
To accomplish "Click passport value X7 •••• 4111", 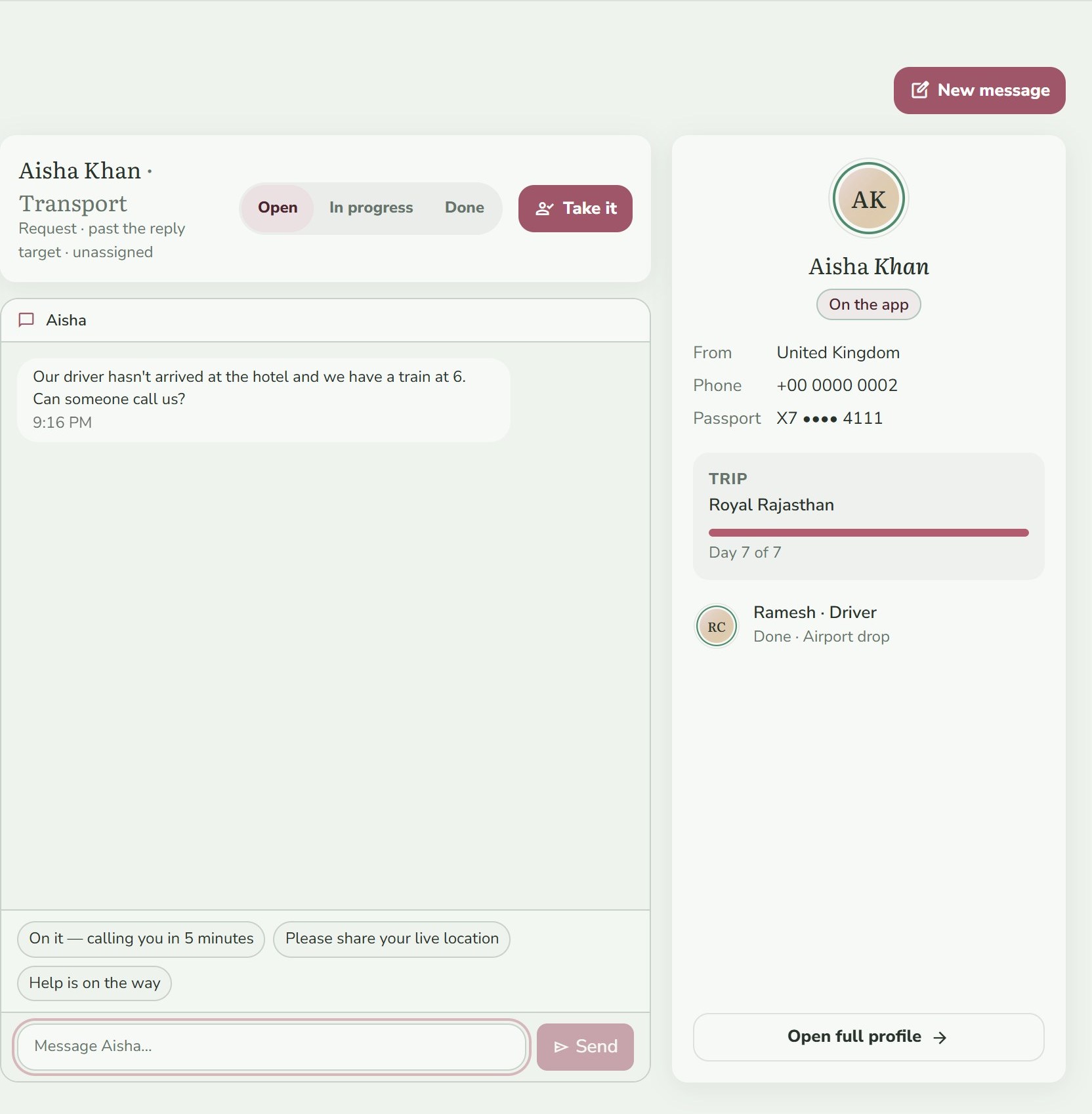I will coord(830,419).
